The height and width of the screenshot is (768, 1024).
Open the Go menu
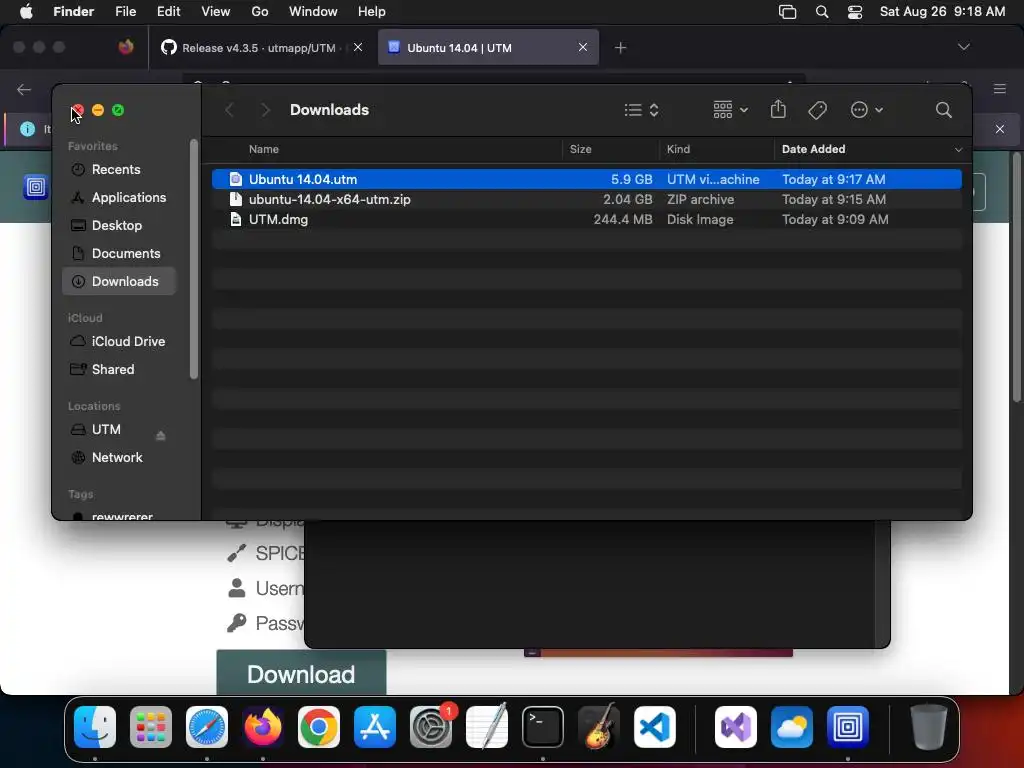click(260, 12)
